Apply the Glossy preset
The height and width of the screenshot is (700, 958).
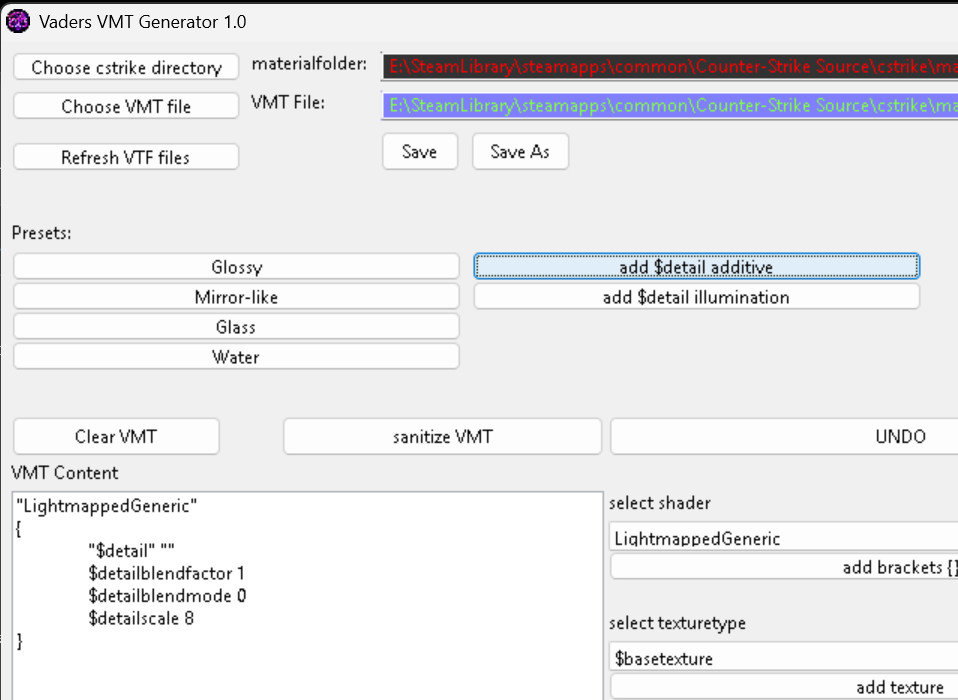coord(236,267)
